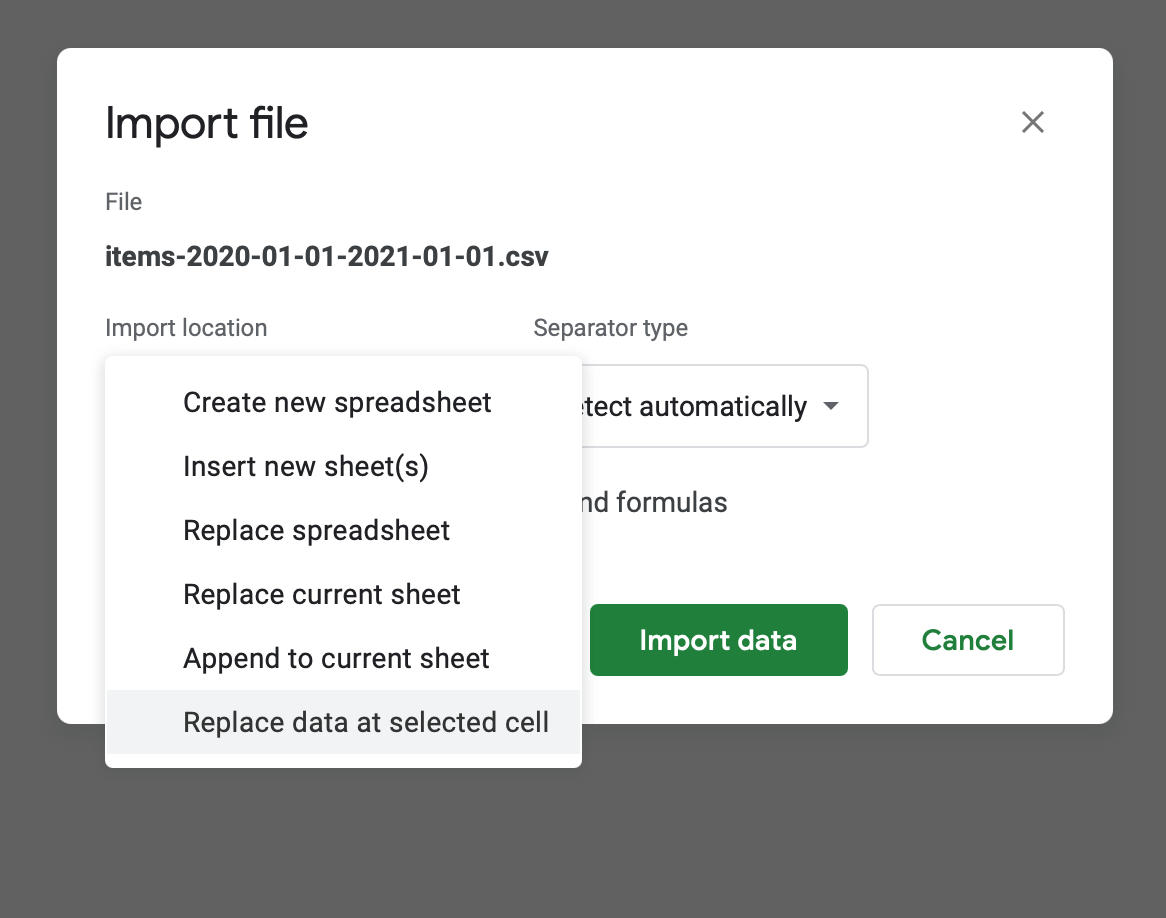Click the green Import data button
Viewport: 1166px width, 918px height.
click(718, 639)
